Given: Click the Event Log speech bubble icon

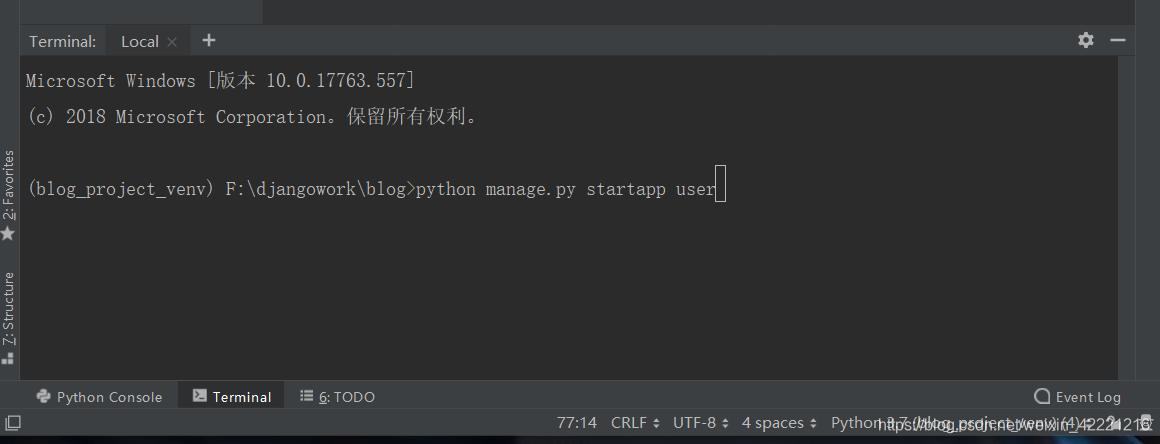Looking at the screenshot, I should 1042,397.
